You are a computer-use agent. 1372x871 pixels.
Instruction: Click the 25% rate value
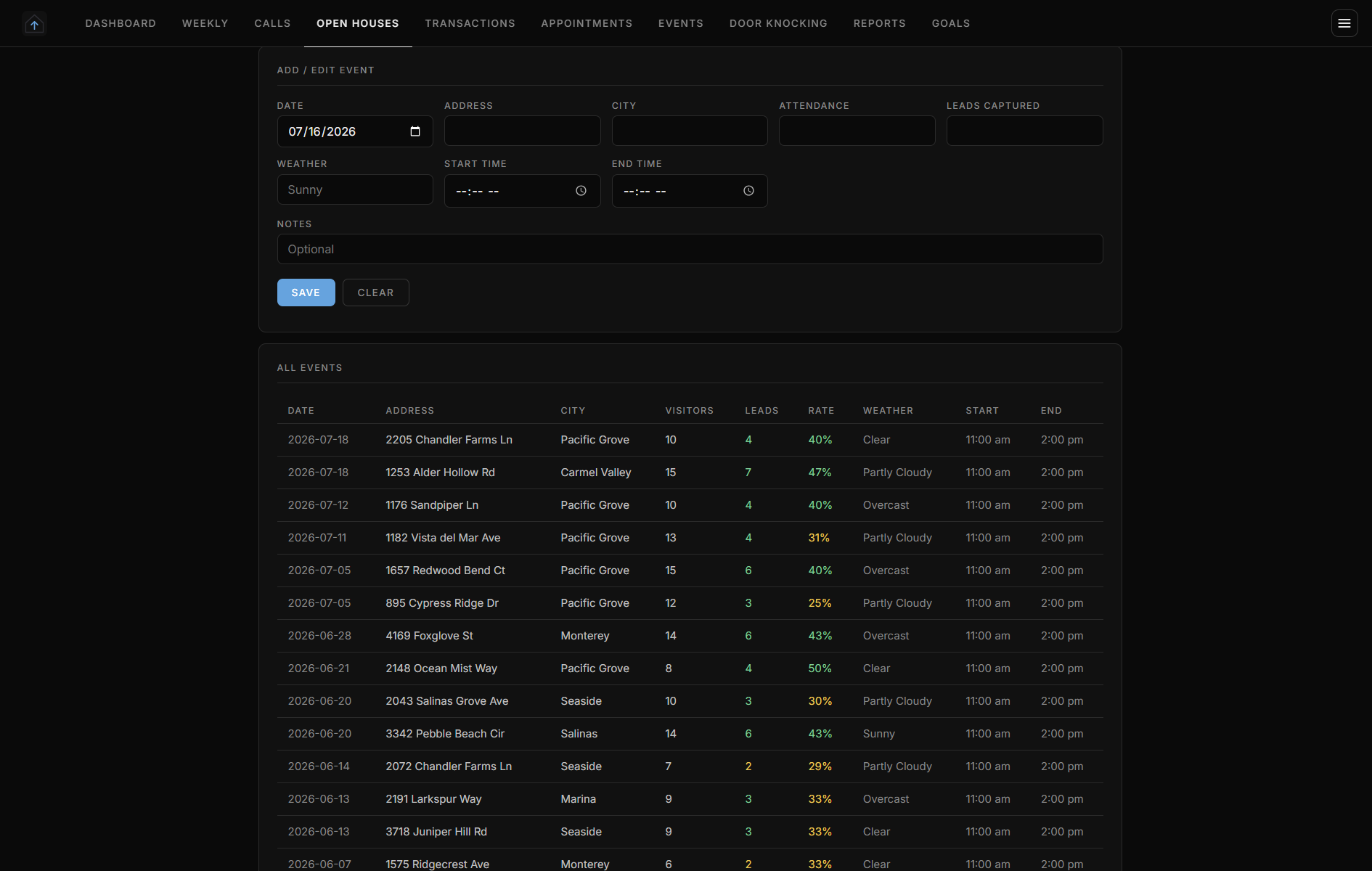pos(820,603)
